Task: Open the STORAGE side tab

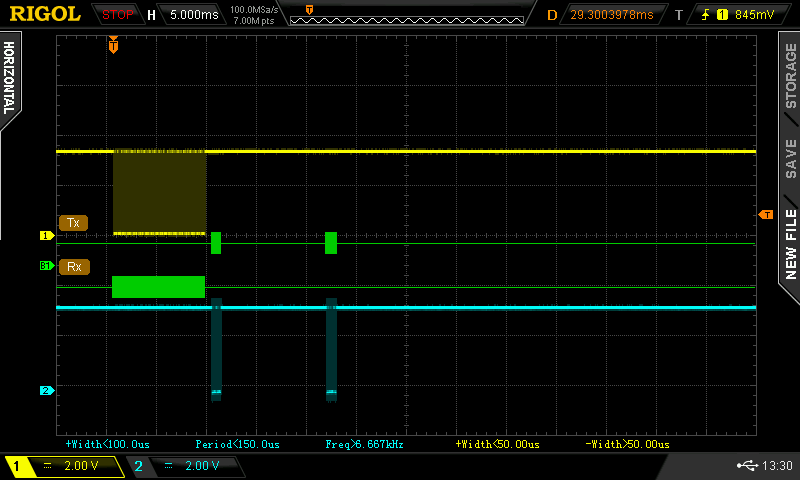Action: [790, 75]
